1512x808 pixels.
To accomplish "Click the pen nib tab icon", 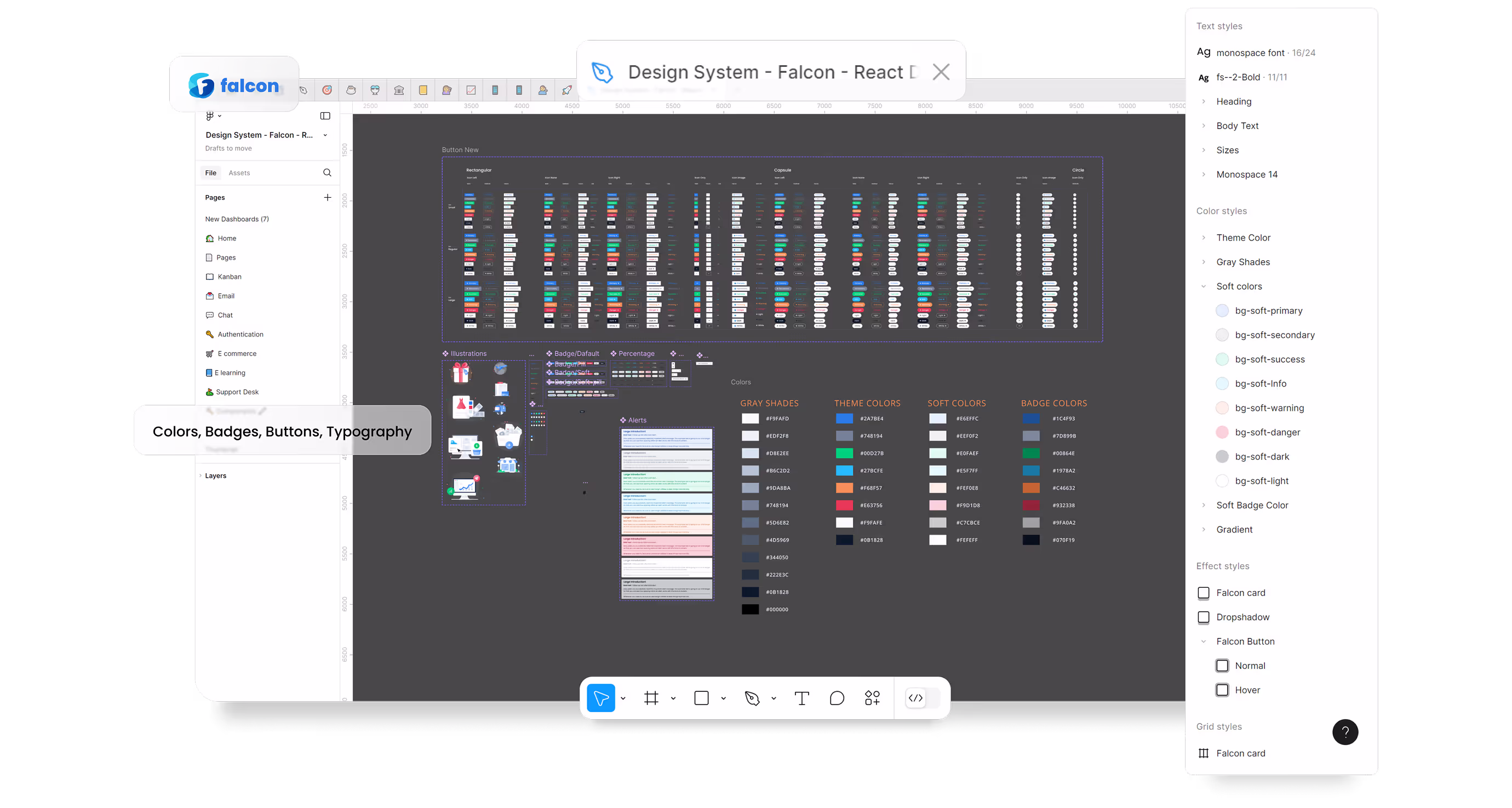I will [x=303, y=90].
